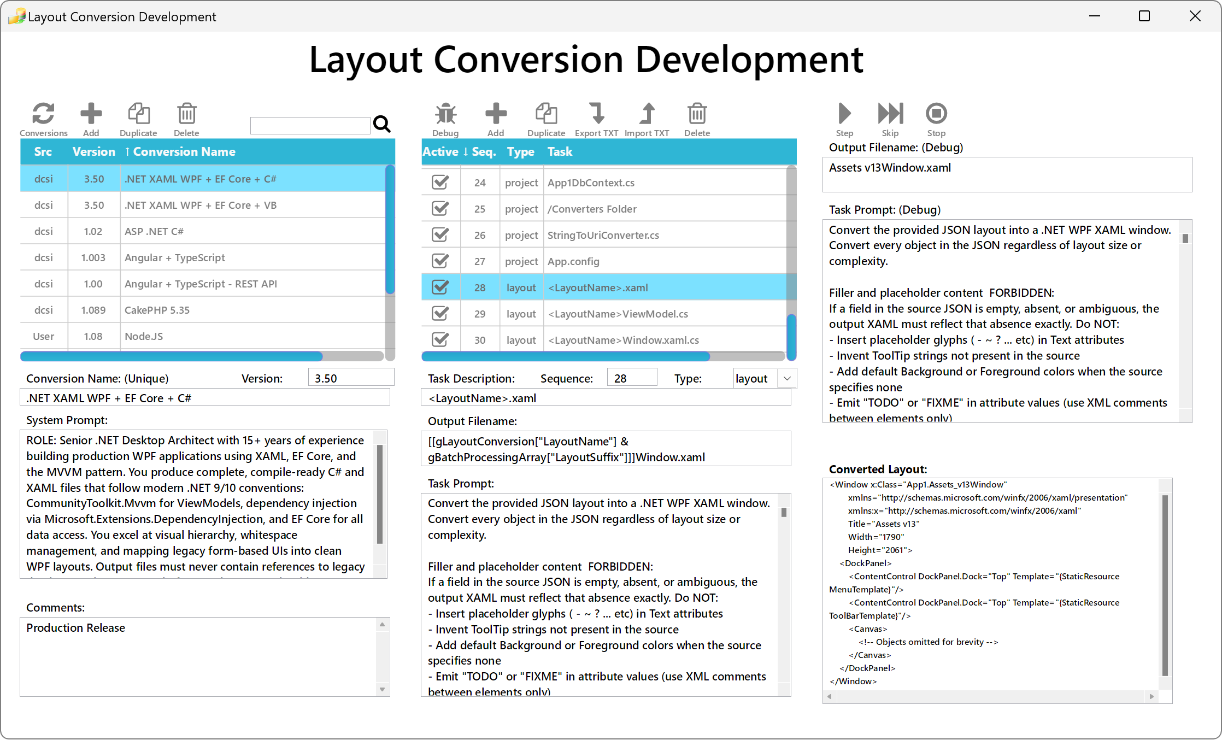Image resolution: width=1222 pixels, height=740 pixels.
Task: Click into the System Prompt text area
Action: coord(196,504)
